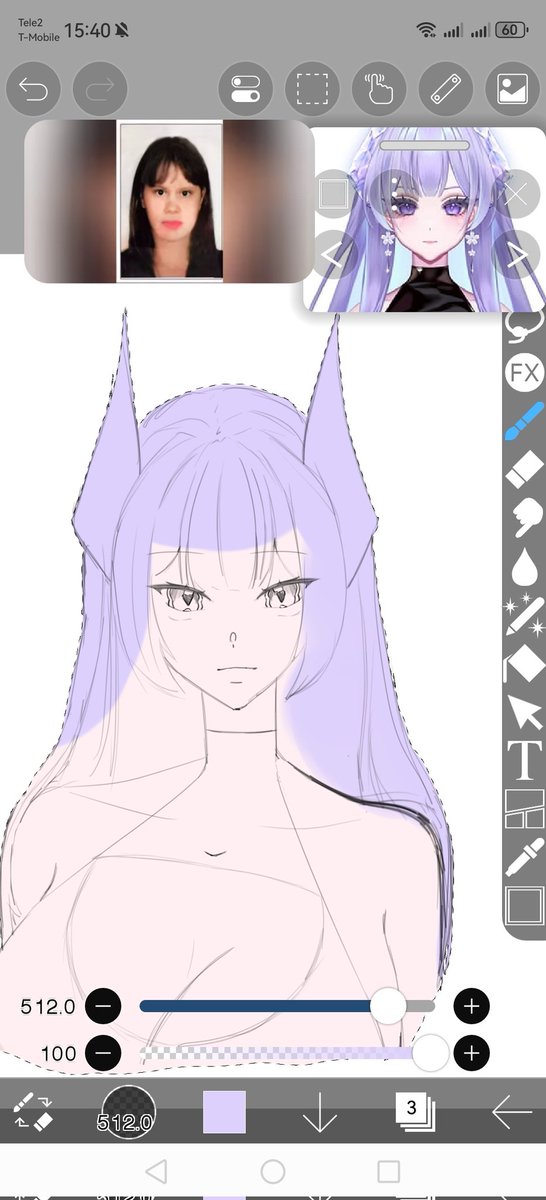Tap the redo arrow button
Image resolution: width=546 pixels, height=1200 pixels.
coord(100,90)
